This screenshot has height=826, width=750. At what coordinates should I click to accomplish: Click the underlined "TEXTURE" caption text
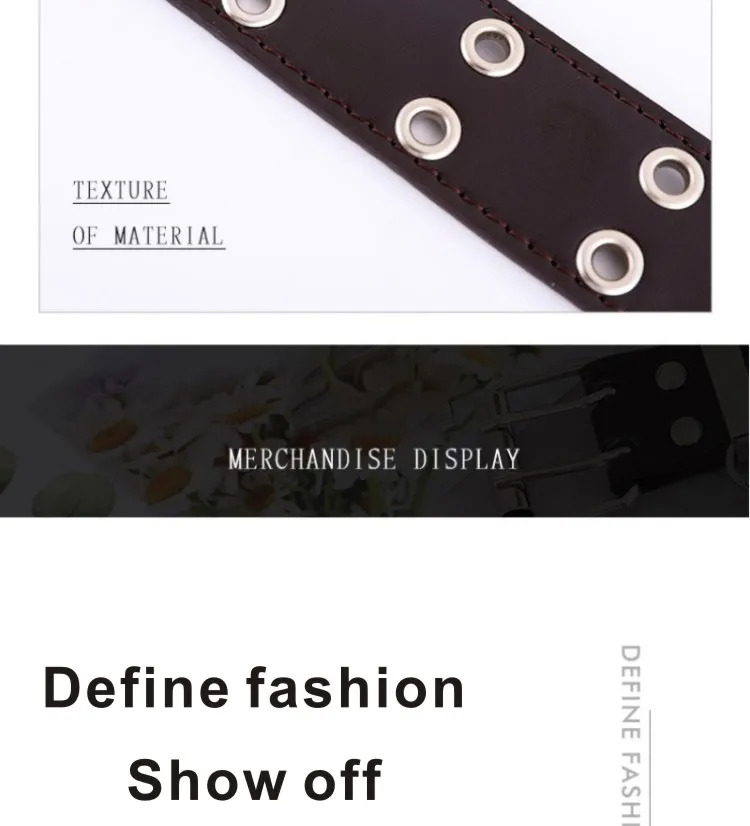pyautogui.click(x=121, y=191)
